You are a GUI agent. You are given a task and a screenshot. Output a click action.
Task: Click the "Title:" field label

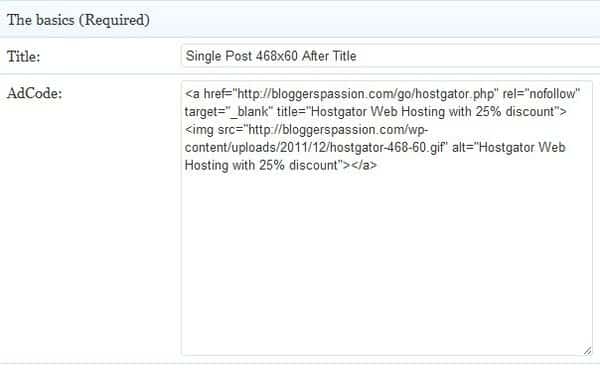[23, 57]
